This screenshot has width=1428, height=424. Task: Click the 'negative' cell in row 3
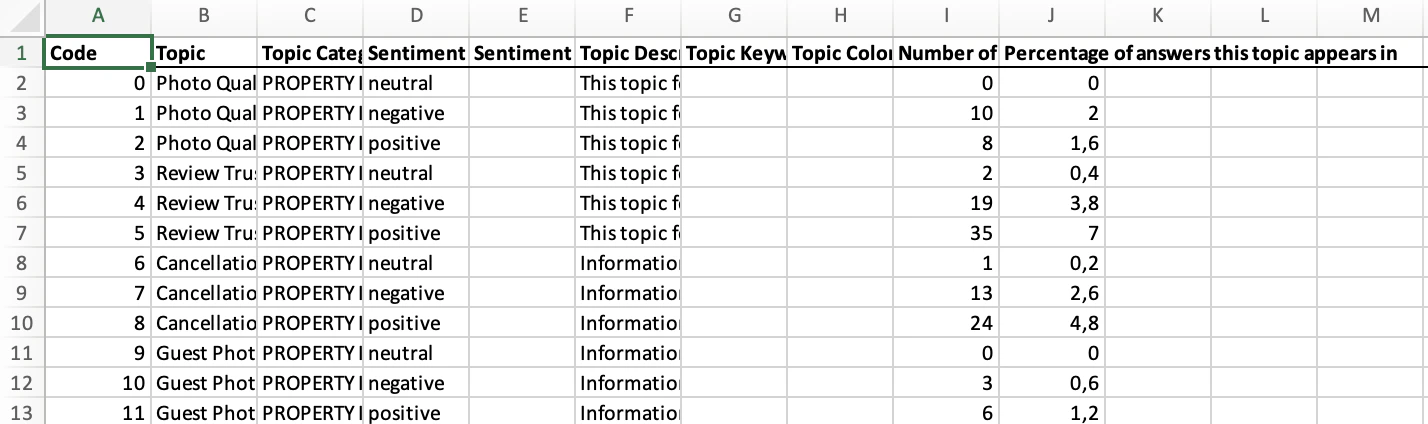pos(416,113)
